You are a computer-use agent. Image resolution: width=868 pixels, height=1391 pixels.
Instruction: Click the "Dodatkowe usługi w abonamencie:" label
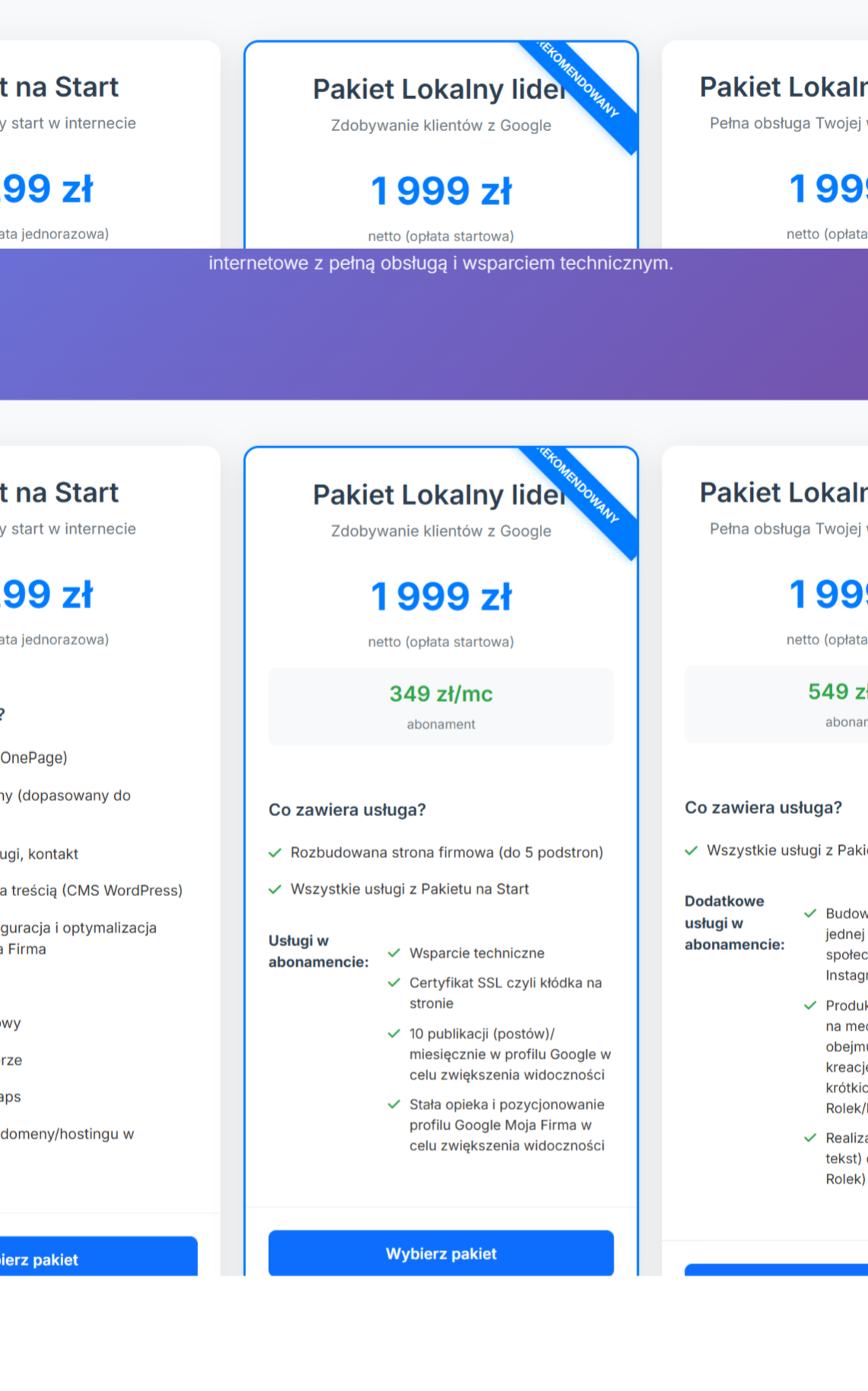pos(734,923)
